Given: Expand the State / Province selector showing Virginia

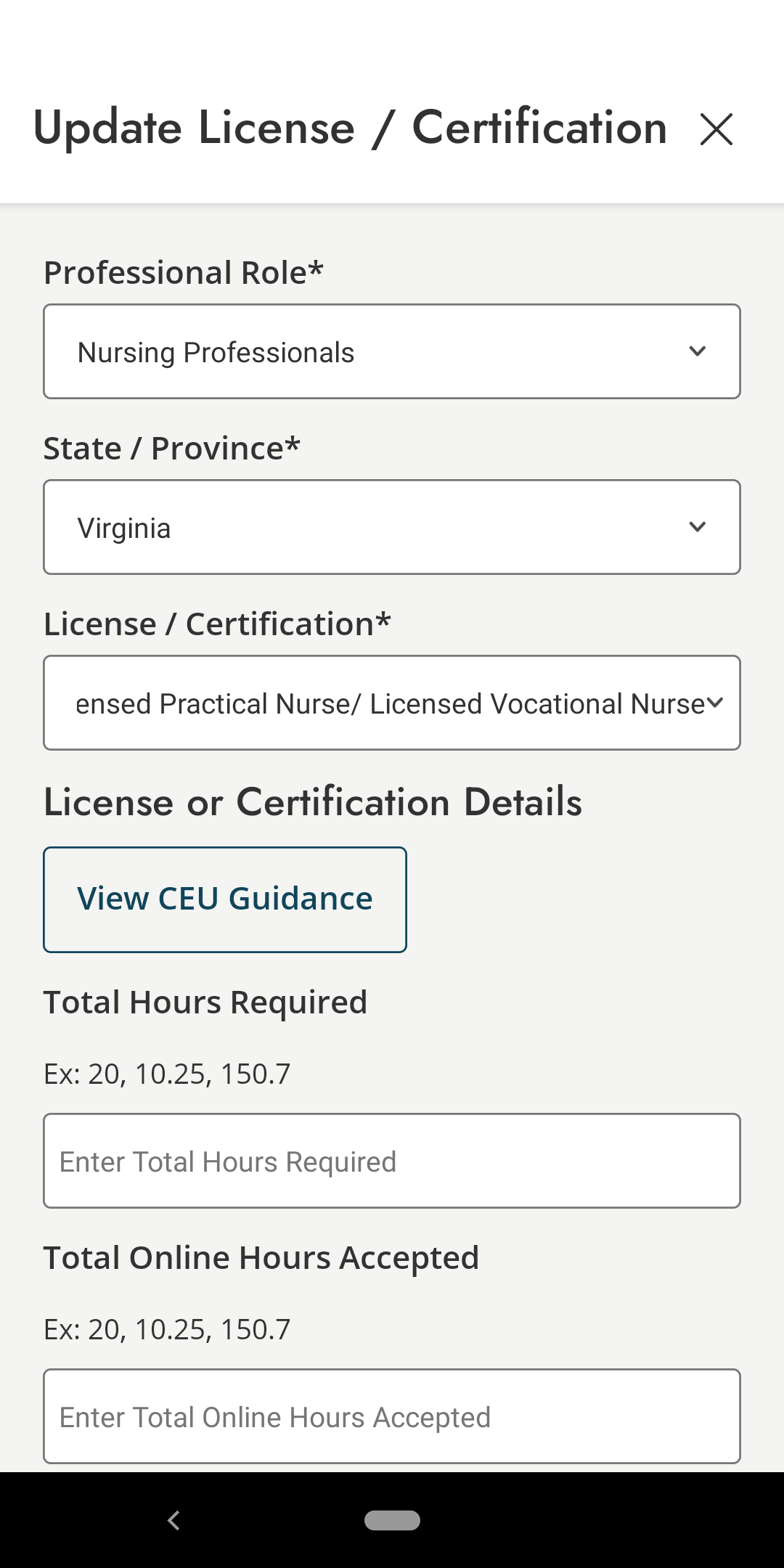Looking at the screenshot, I should 392,526.
